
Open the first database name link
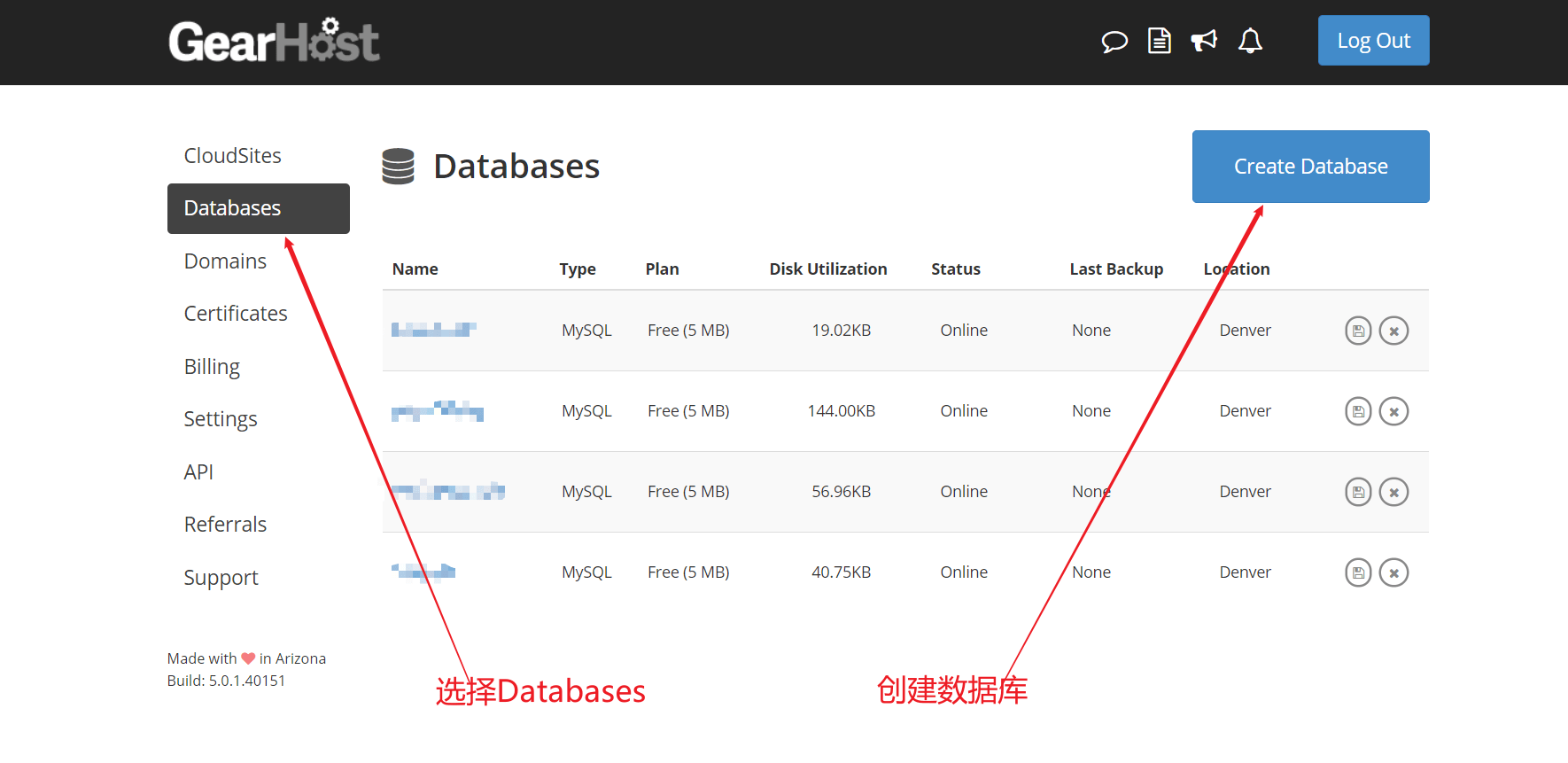click(x=433, y=330)
